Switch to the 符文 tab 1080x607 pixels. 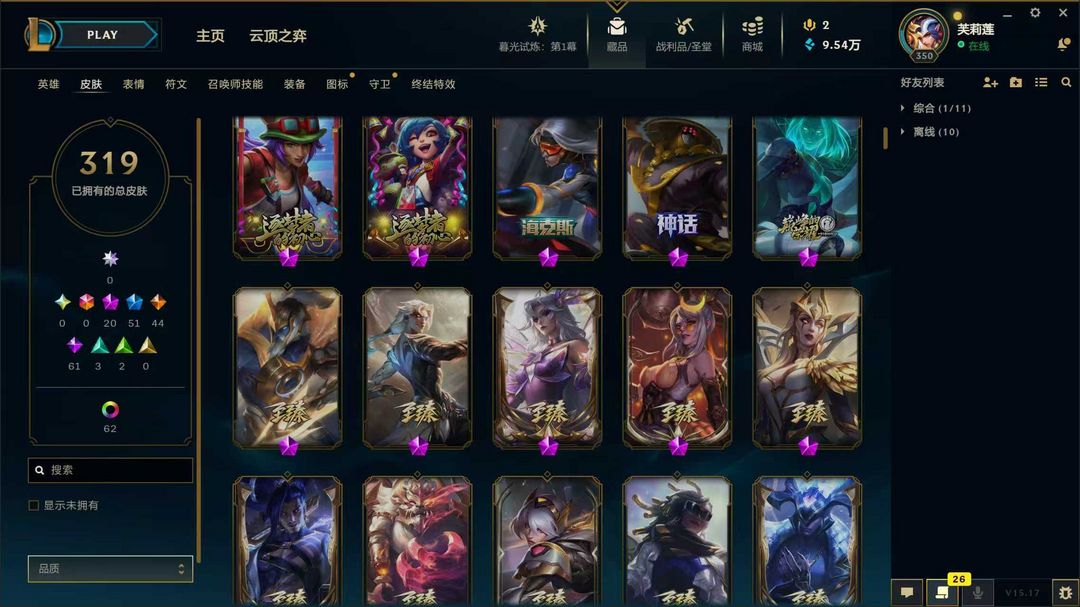(x=176, y=84)
